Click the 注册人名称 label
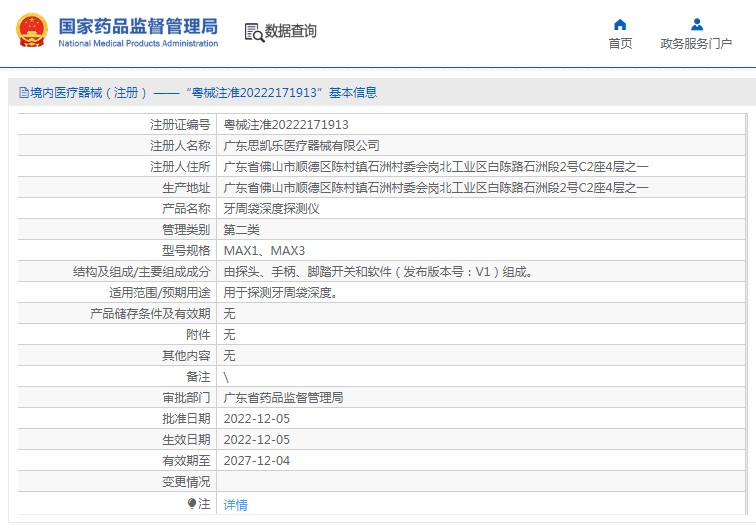Image resolution: width=756 pixels, height=528 pixels. point(180,146)
